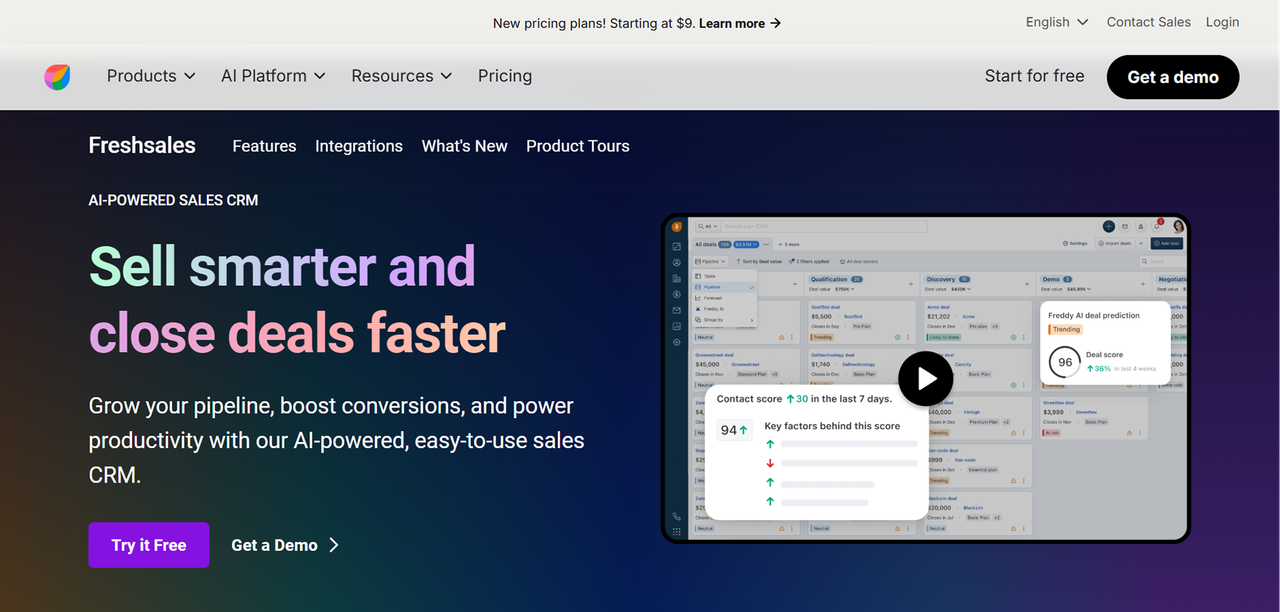The image size is (1280, 612).
Task: Open the English language selector
Action: (1057, 22)
